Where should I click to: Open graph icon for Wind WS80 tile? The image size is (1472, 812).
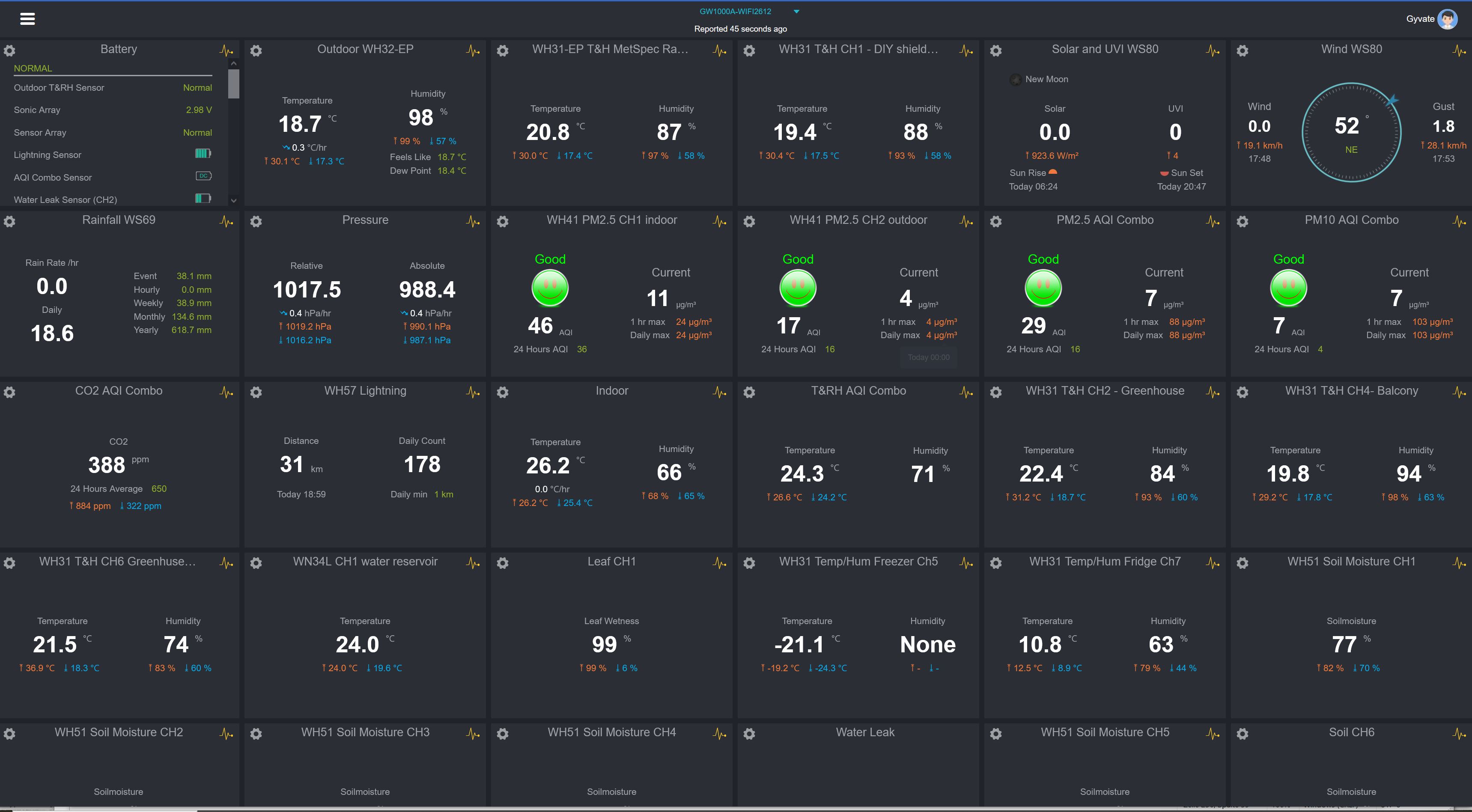1458,51
